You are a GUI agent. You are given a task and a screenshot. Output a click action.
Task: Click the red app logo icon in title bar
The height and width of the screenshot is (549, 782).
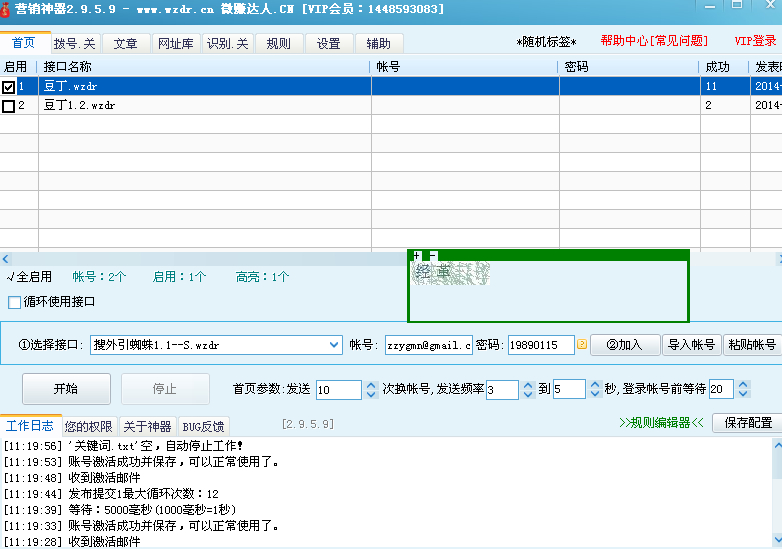pos(5,9)
